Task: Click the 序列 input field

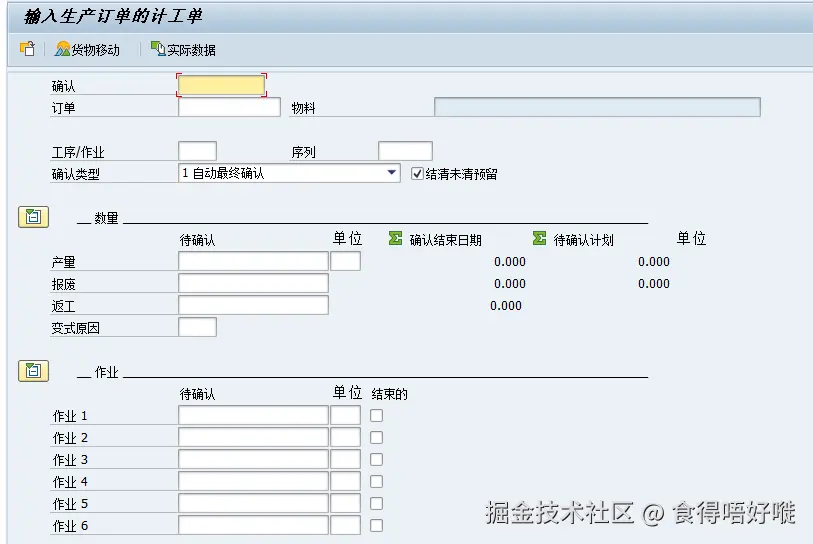Action: click(x=405, y=151)
